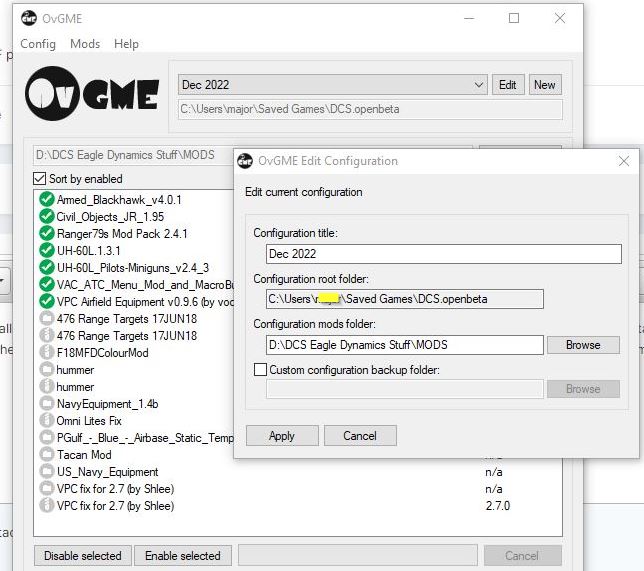Screen dimensions: 644x571
Task: Click the icon next to PGulf_-_Blue_-_Airbase_Static_Temp
Action: [47, 437]
